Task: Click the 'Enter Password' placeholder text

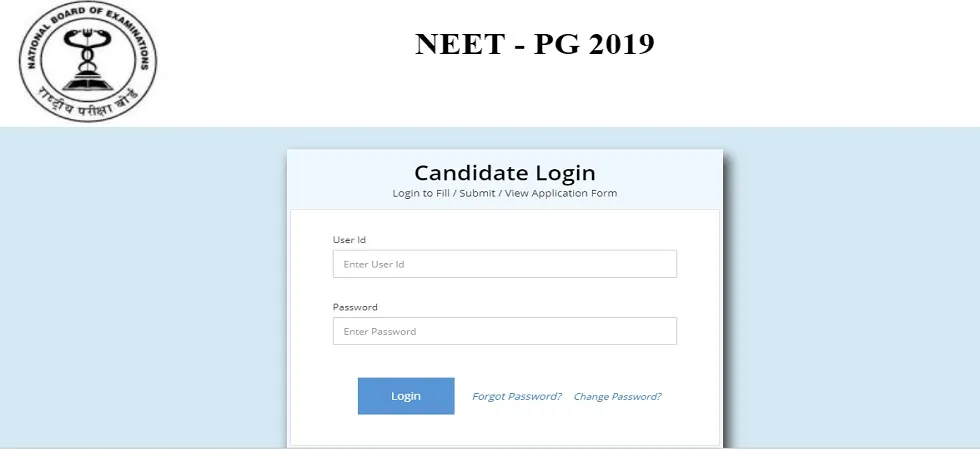Action: tap(379, 331)
